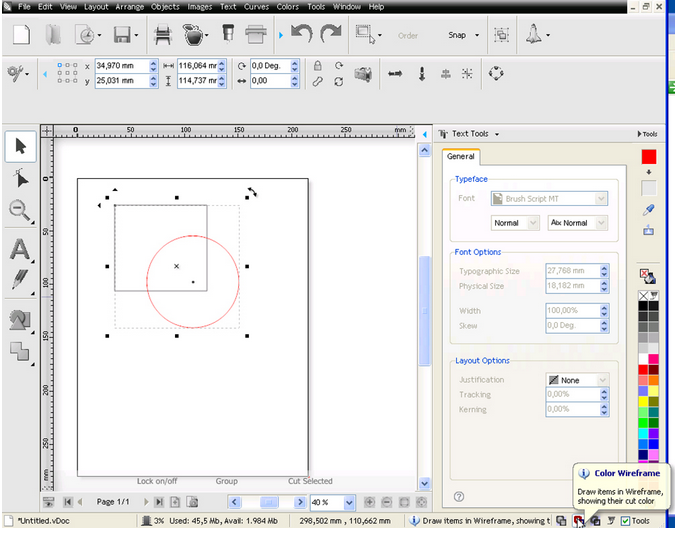Image resolution: width=675 pixels, height=538 pixels.
Task: Select the overlapping squares weld tool
Action: click(x=19, y=352)
